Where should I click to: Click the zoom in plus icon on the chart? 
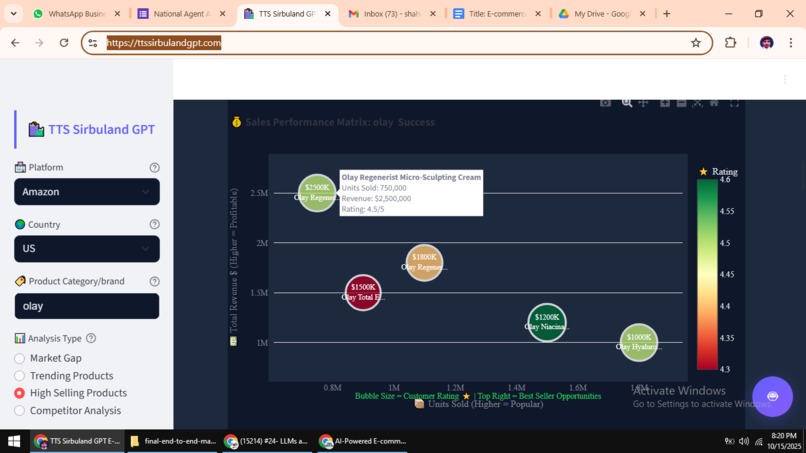coord(665,103)
